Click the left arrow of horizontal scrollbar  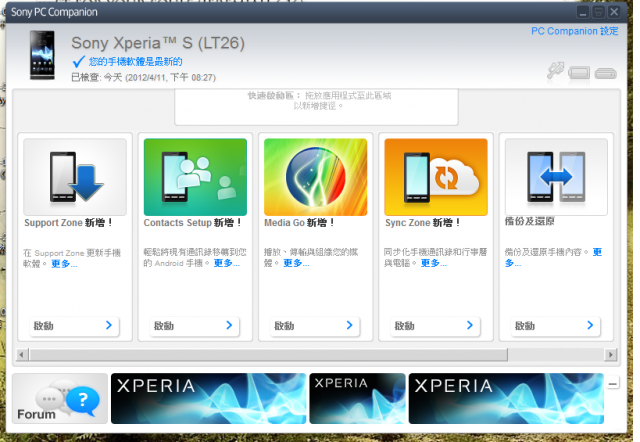pos(22,354)
